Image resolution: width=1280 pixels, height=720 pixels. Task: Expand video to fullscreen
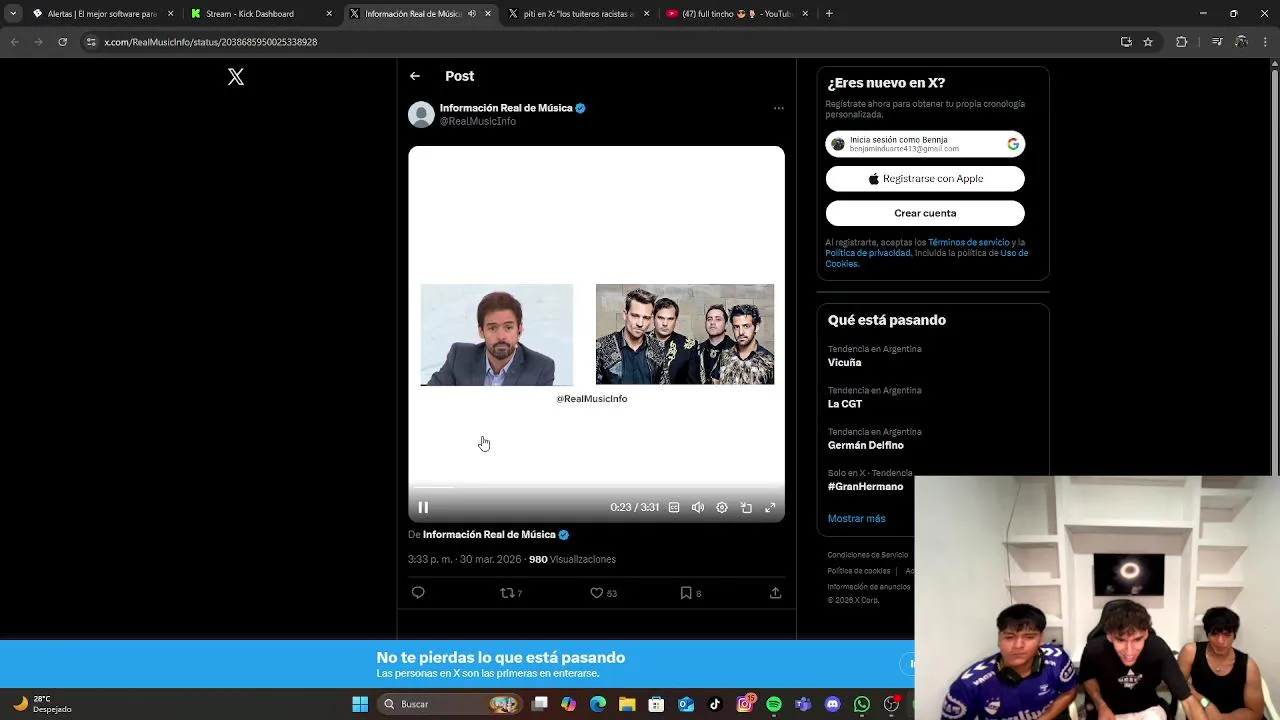coord(770,507)
